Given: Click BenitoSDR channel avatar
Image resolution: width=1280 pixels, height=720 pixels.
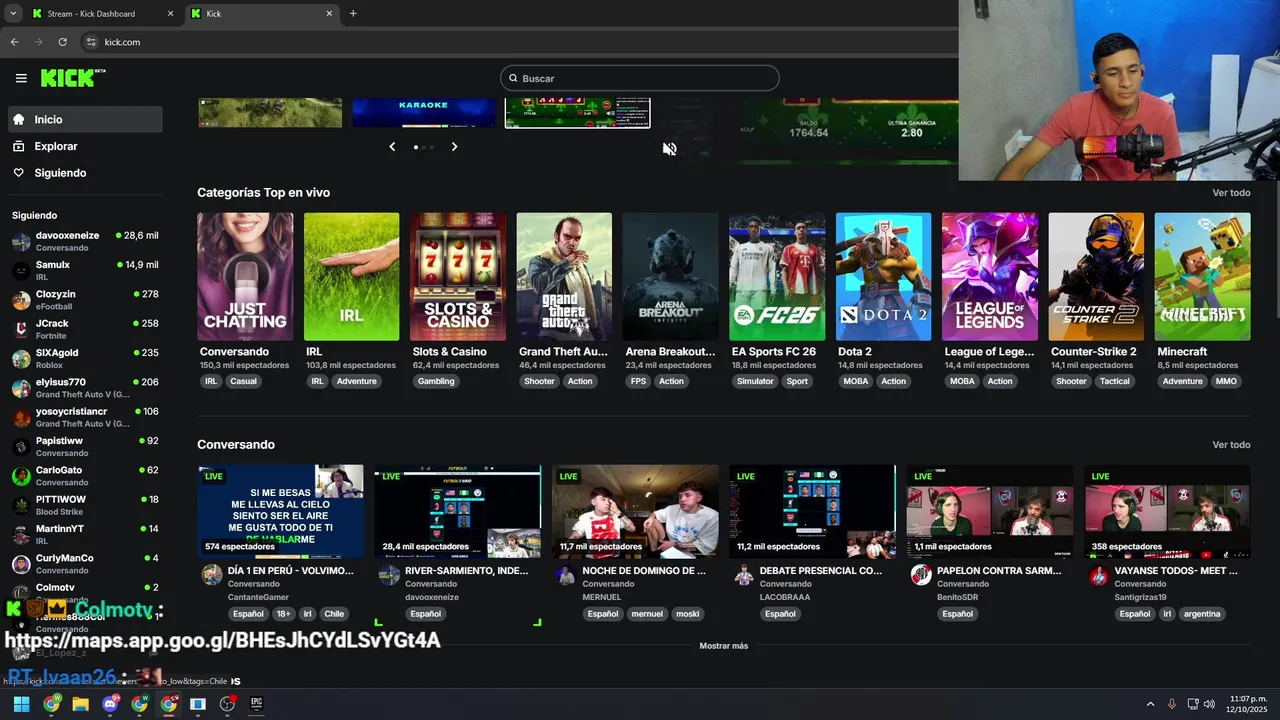Looking at the screenshot, I should coord(921,575).
